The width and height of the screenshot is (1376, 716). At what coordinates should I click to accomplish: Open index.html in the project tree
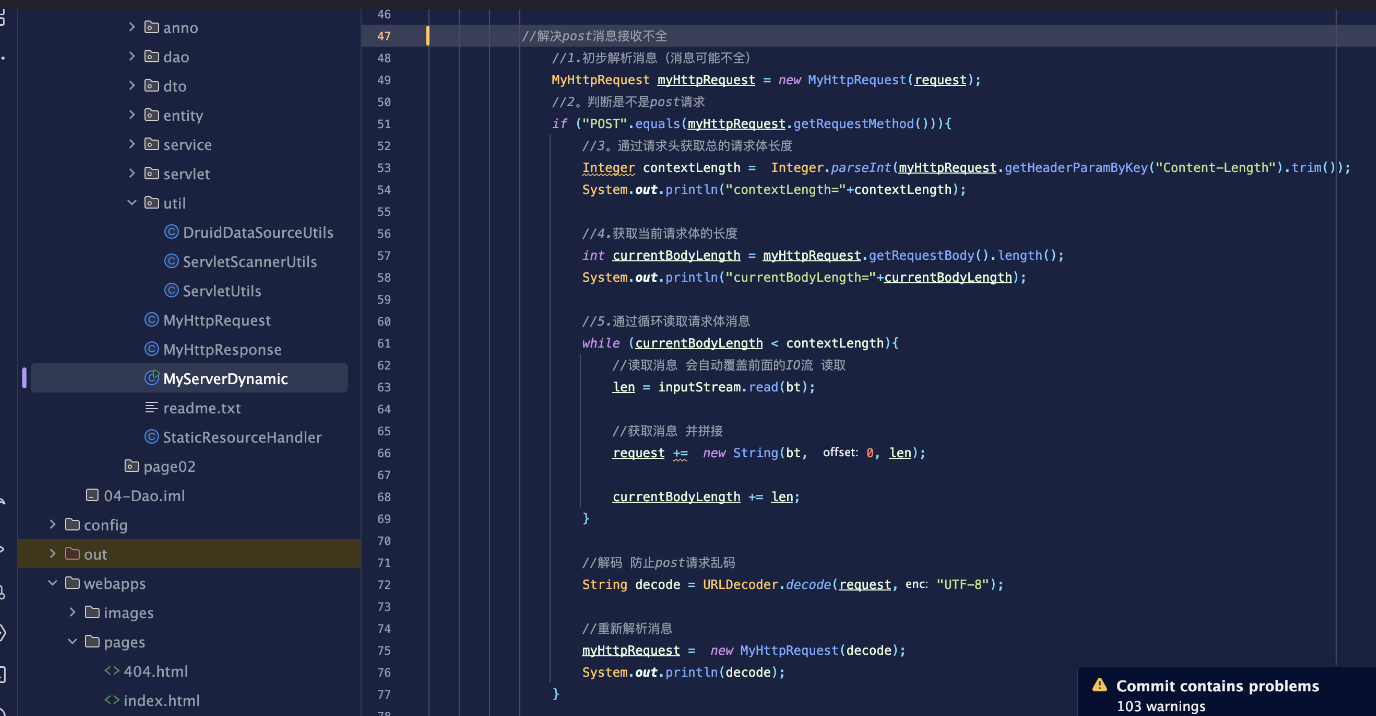(x=161, y=700)
